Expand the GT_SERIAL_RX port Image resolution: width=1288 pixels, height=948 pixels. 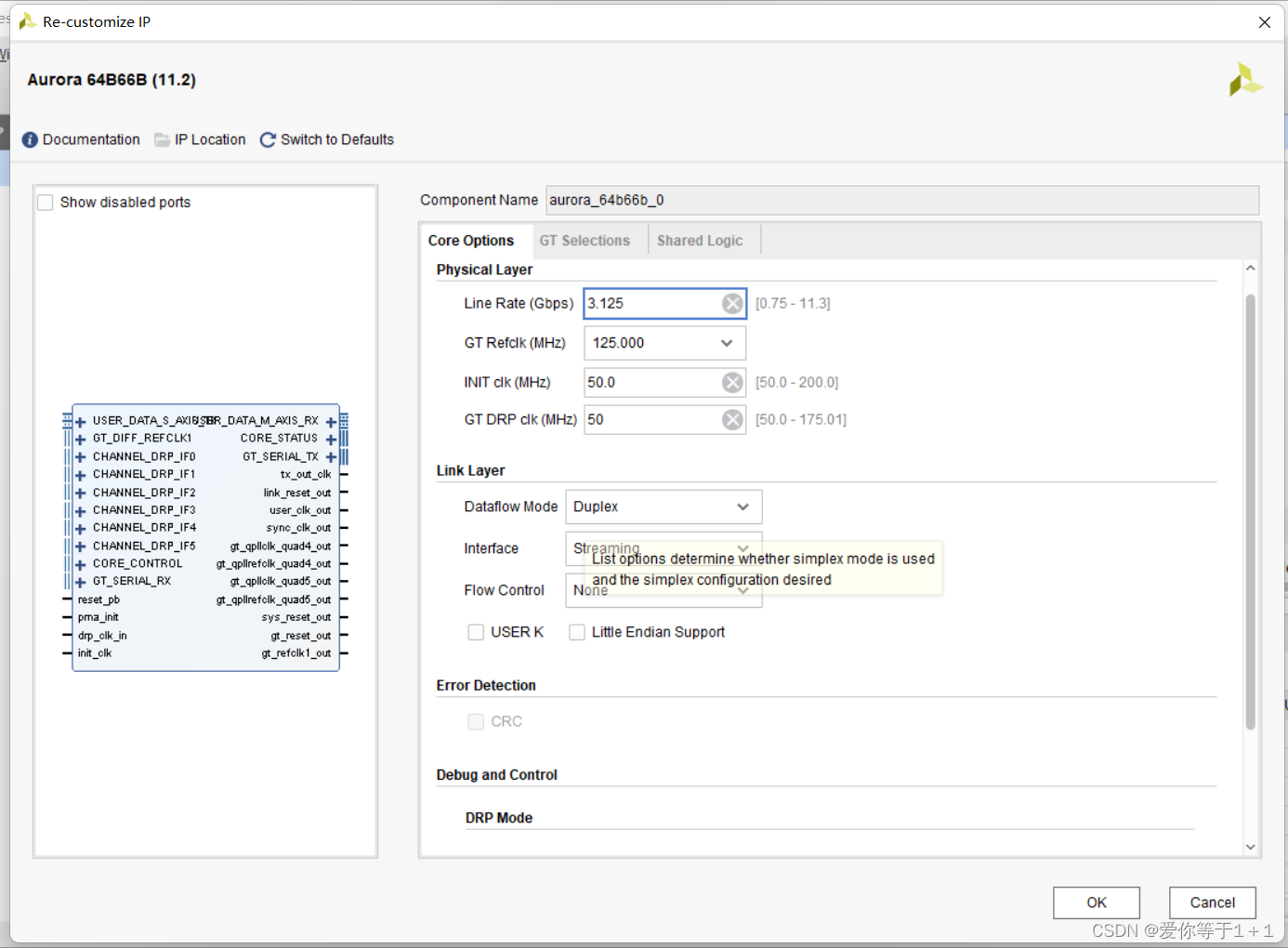point(80,583)
